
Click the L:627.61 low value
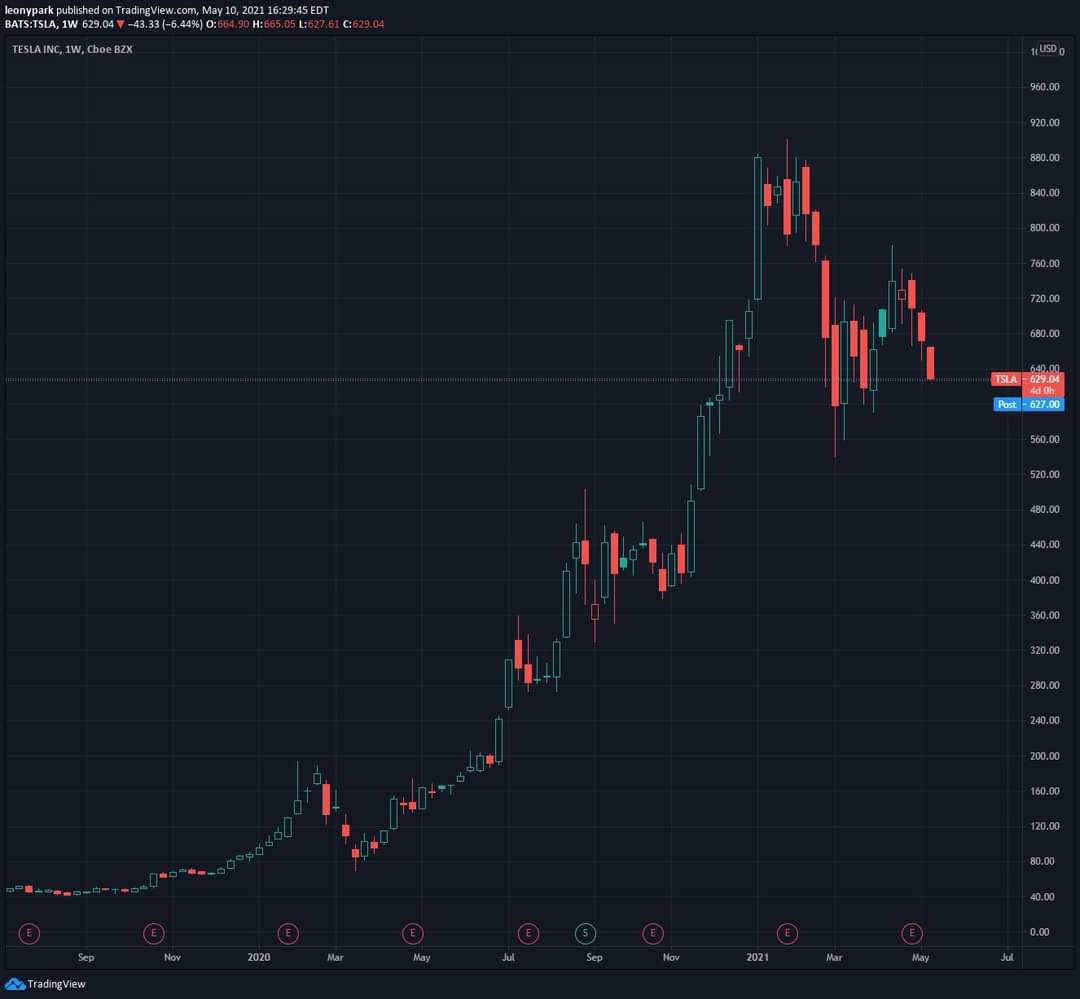tap(320, 24)
